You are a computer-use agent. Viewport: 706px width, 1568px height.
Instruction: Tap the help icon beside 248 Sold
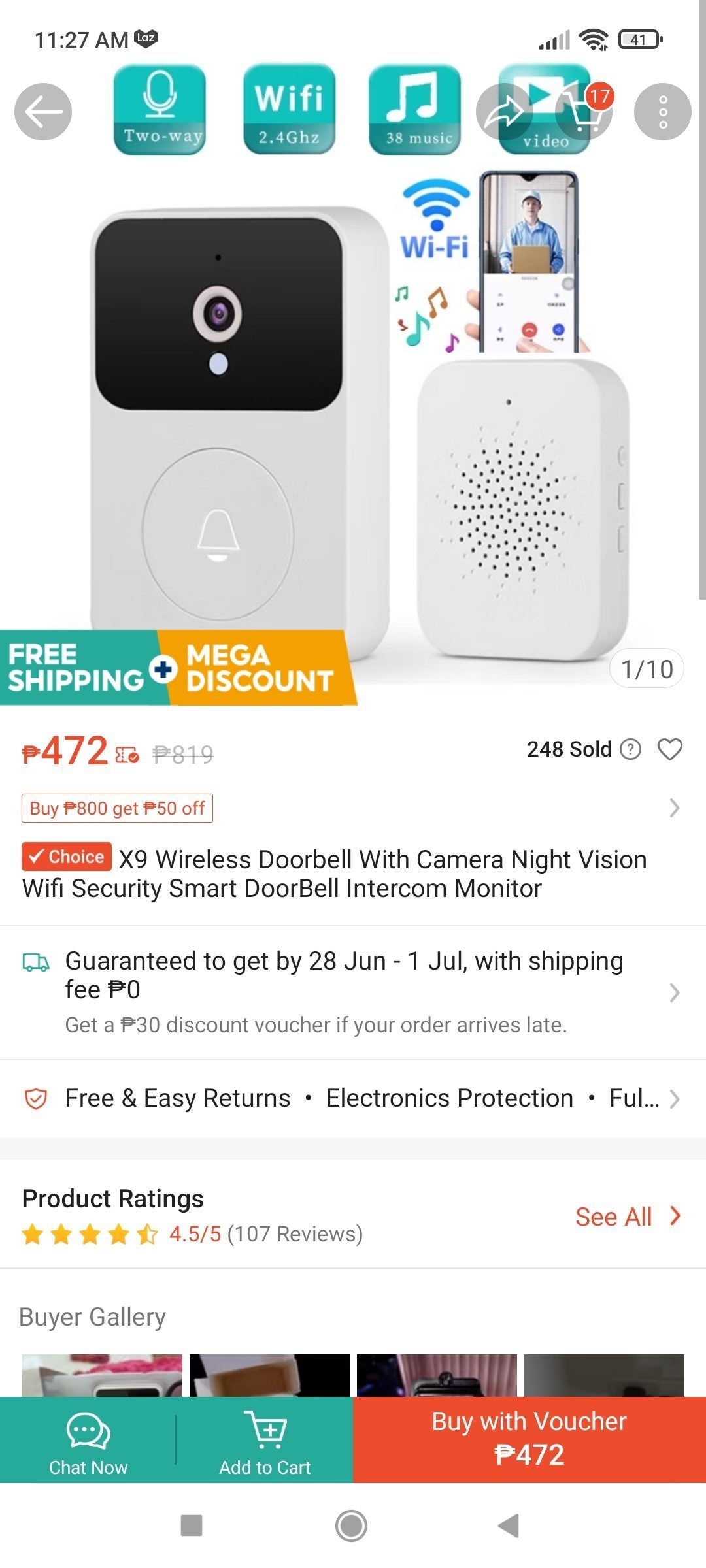tap(630, 749)
